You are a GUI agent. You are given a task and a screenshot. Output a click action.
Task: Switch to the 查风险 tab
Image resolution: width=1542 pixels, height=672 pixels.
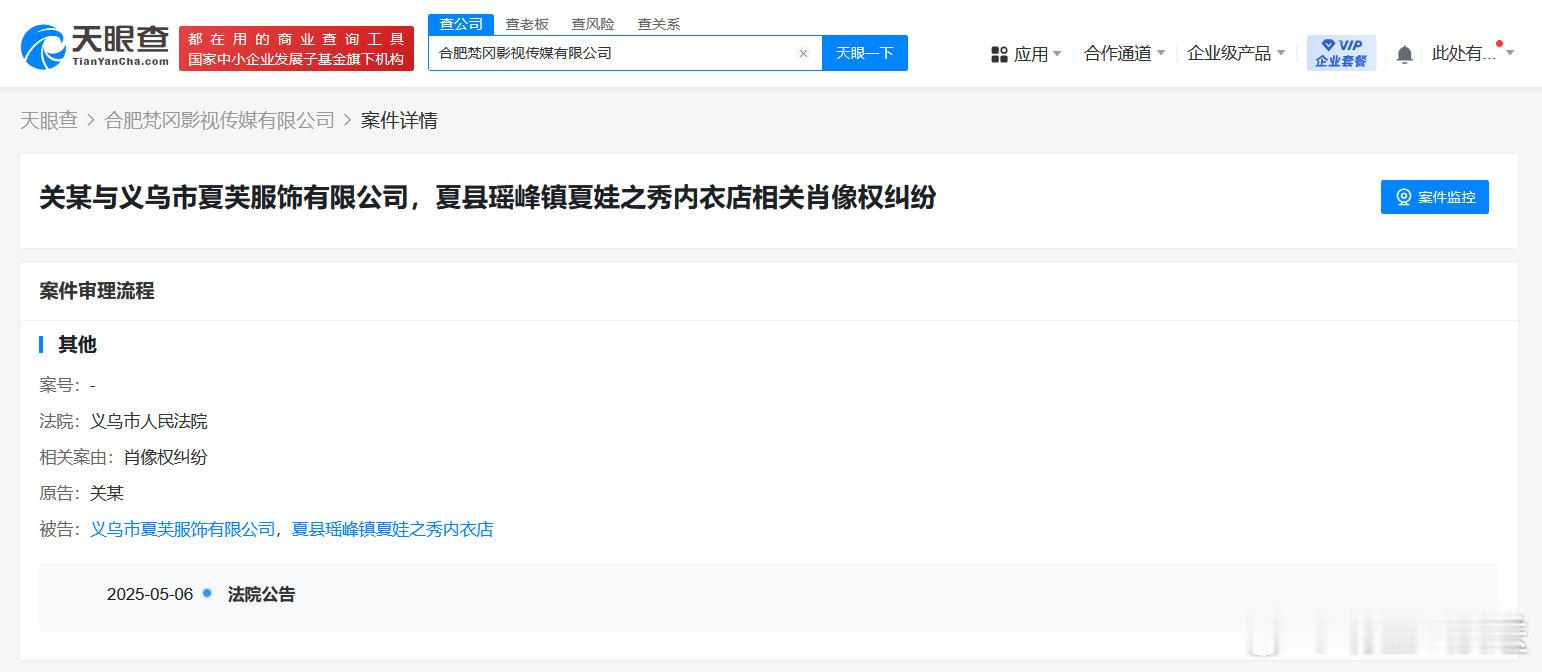593,24
